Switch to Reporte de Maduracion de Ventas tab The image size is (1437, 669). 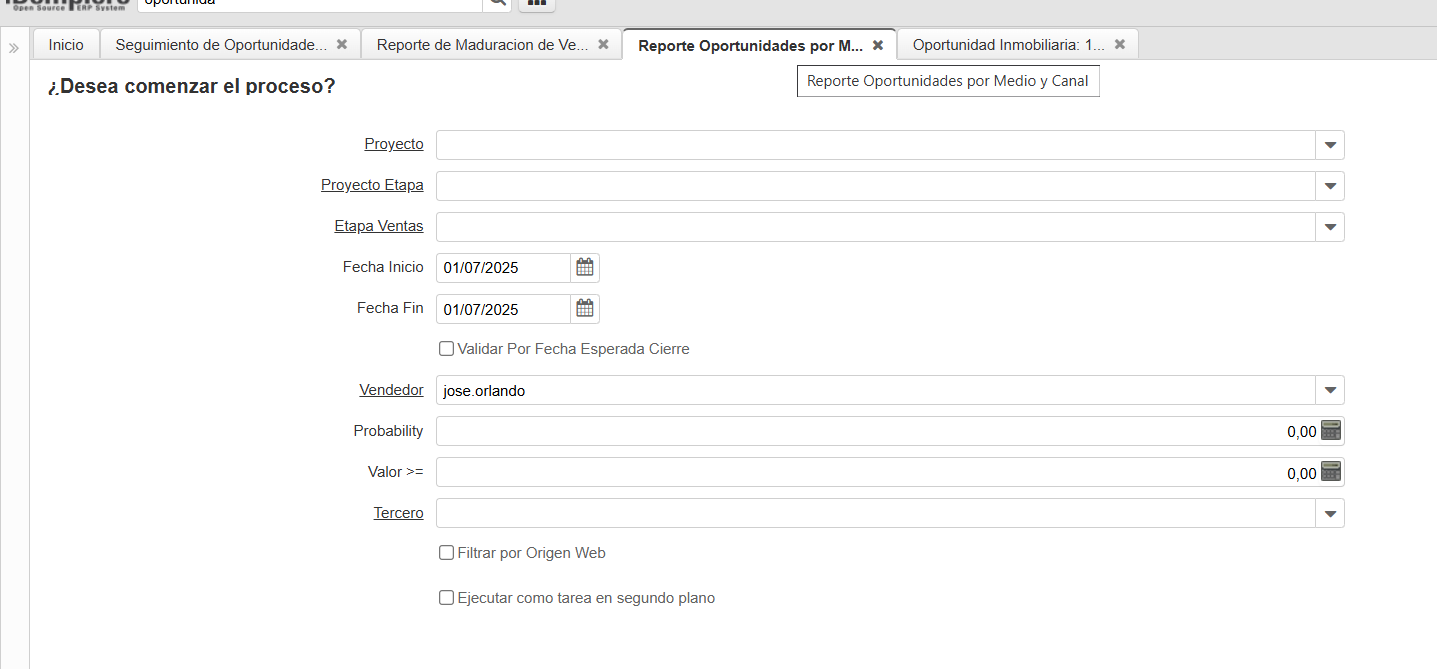pyautogui.click(x=482, y=45)
